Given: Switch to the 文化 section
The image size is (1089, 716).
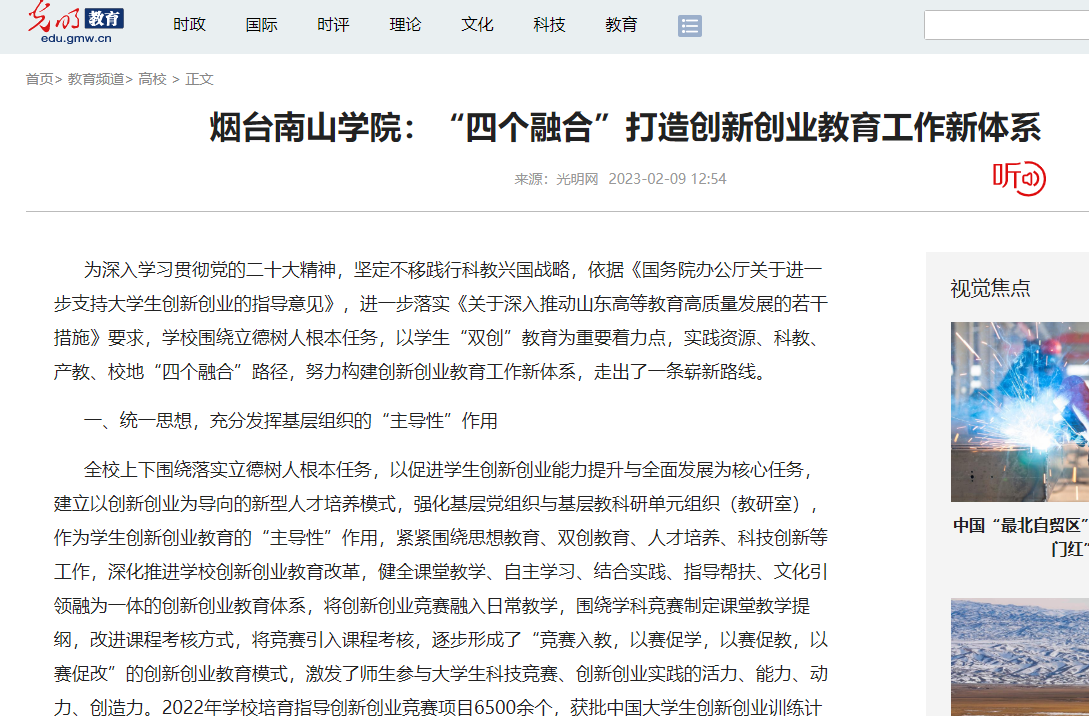Looking at the screenshot, I should coord(477,25).
